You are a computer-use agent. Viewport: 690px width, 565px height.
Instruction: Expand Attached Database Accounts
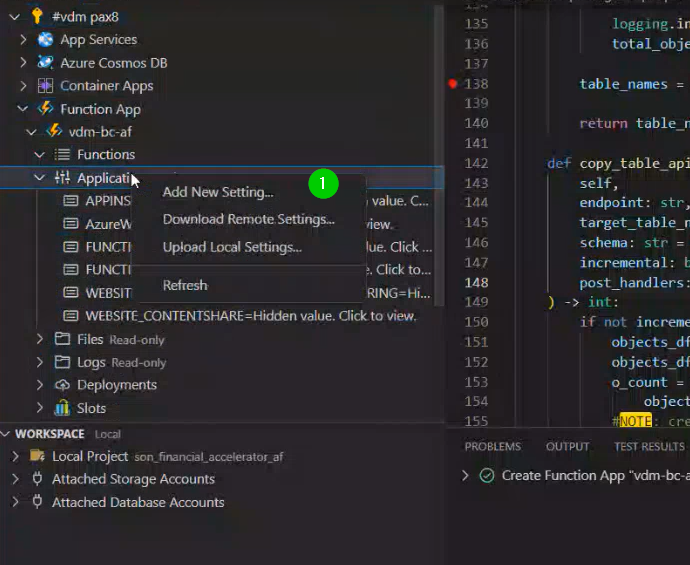pos(15,502)
